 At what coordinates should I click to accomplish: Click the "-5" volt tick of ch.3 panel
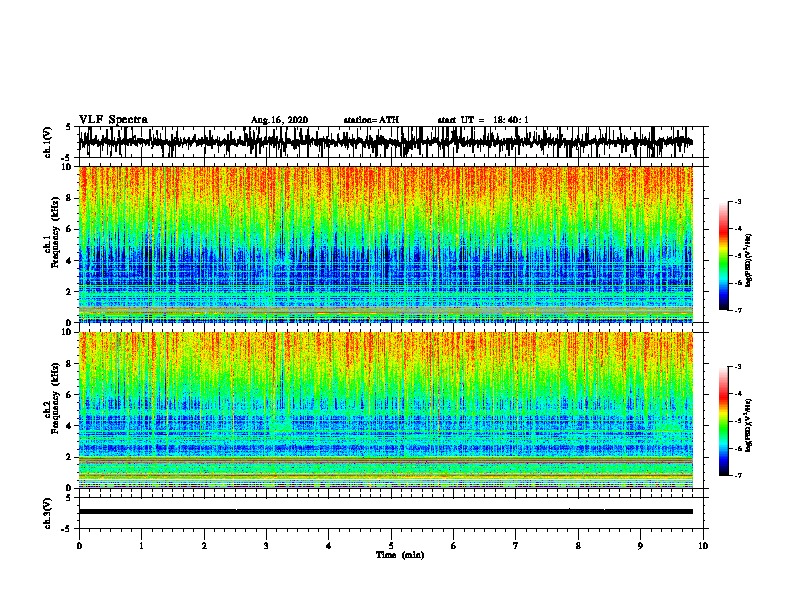pyautogui.click(x=67, y=529)
